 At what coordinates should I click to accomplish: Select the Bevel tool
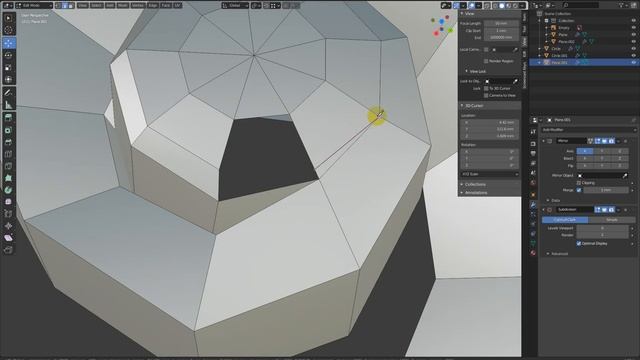9,142
